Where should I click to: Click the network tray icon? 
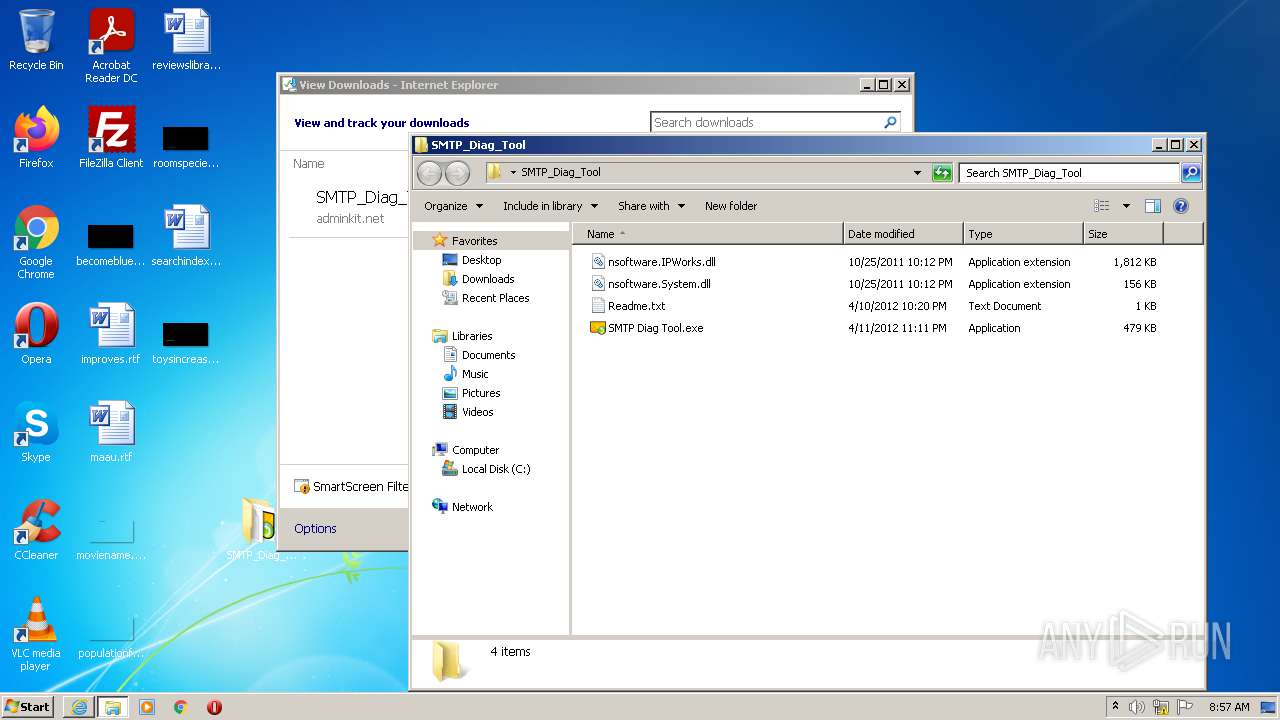pyautogui.click(x=1161, y=707)
